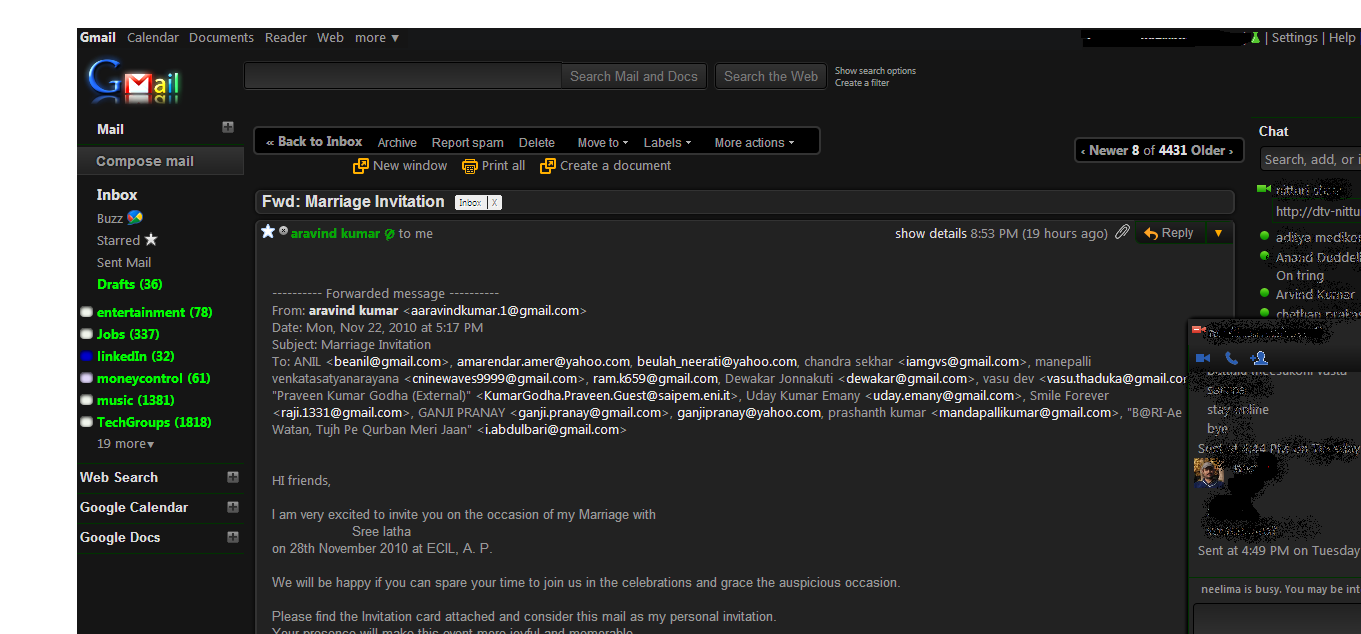
Task: Click the Search Mail and Docs button
Action: coord(634,76)
